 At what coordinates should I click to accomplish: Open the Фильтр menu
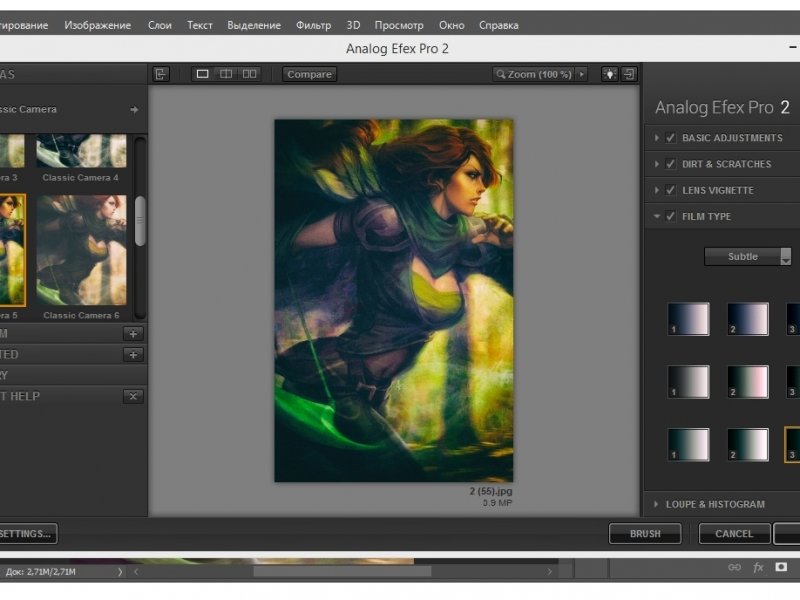click(313, 25)
